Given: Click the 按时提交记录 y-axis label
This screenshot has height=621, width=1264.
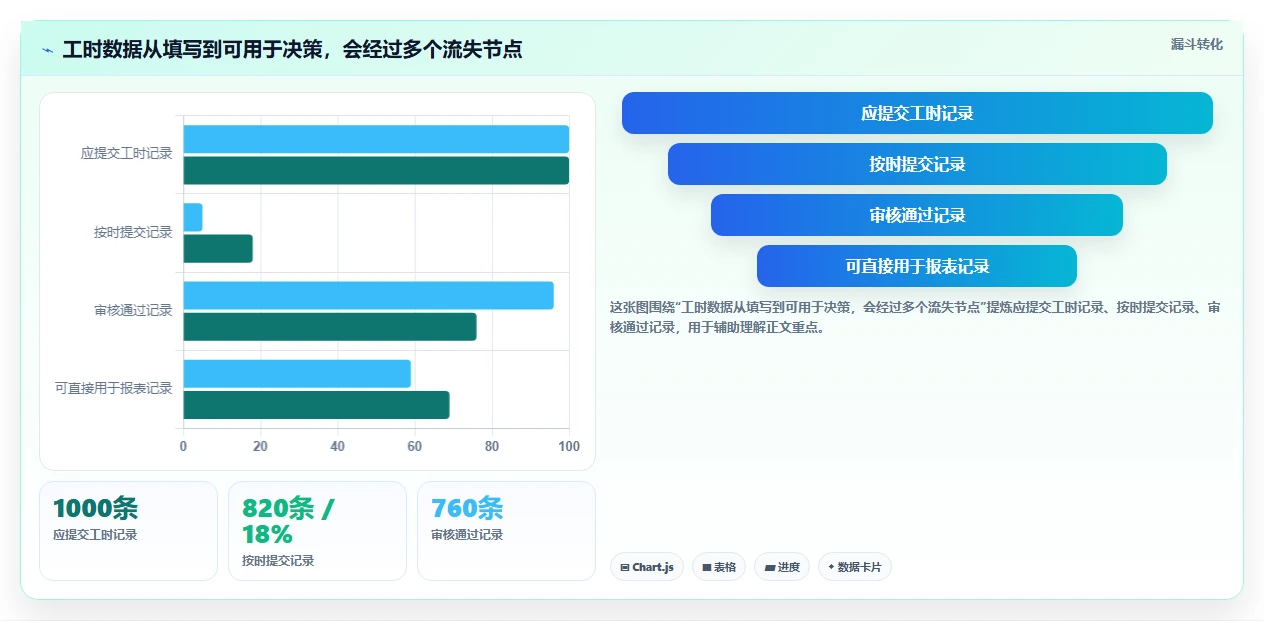Looking at the screenshot, I should (133, 232).
